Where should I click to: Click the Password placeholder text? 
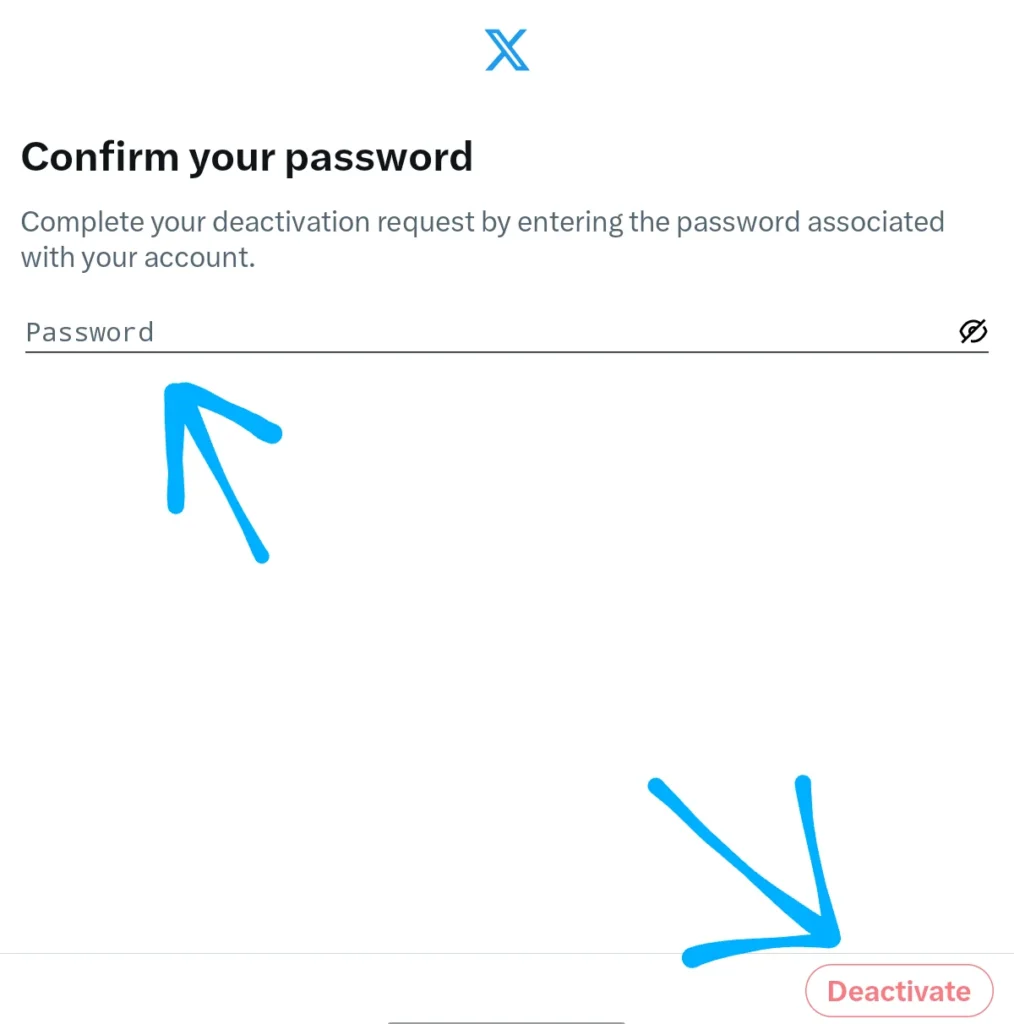[x=90, y=332]
